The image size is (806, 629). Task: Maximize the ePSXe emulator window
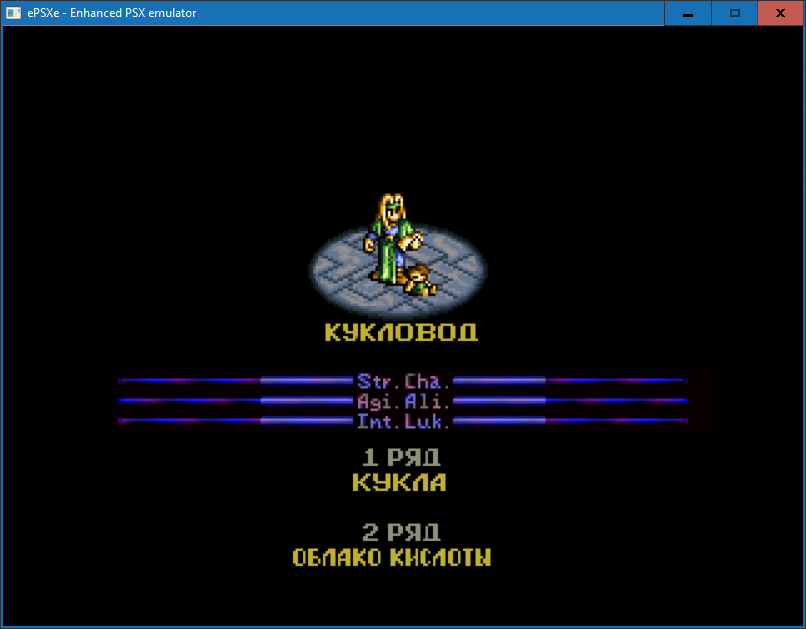tap(735, 13)
